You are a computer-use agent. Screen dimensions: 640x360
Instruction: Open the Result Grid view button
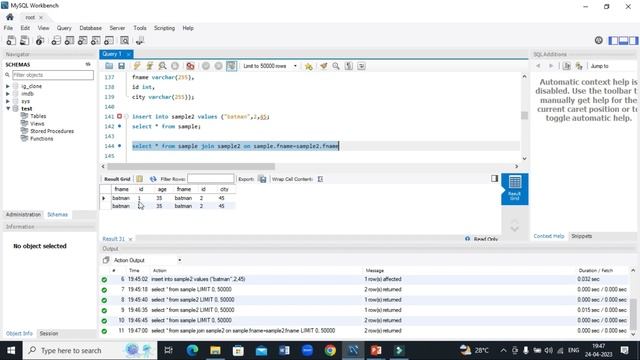pyautogui.click(x=515, y=189)
